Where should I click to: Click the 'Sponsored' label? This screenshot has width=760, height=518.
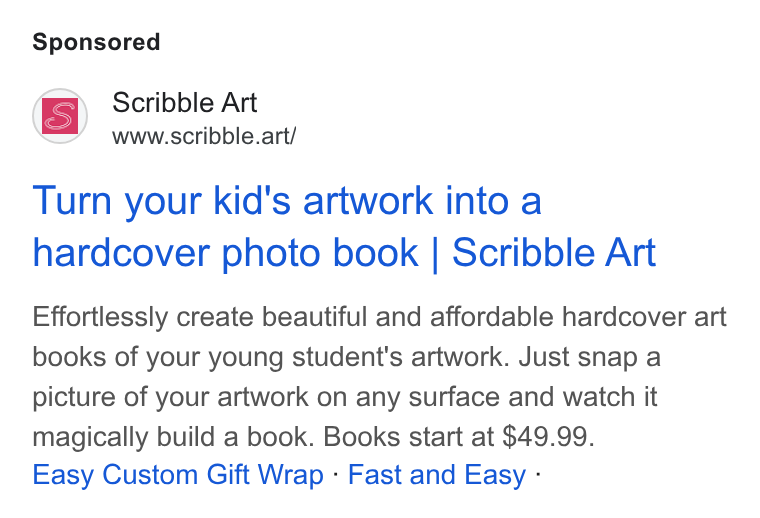(96, 42)
